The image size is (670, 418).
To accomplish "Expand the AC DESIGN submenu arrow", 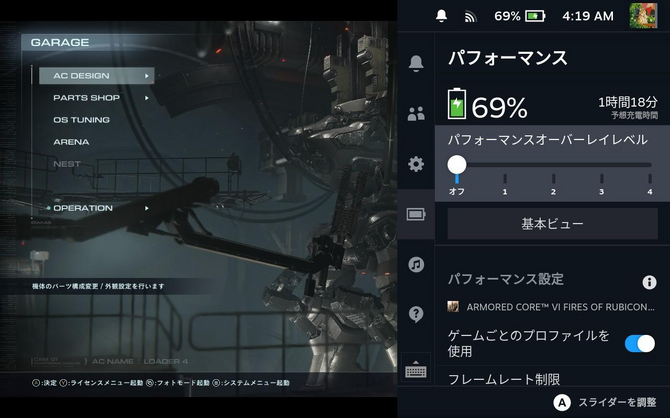I will pos(147,76).
